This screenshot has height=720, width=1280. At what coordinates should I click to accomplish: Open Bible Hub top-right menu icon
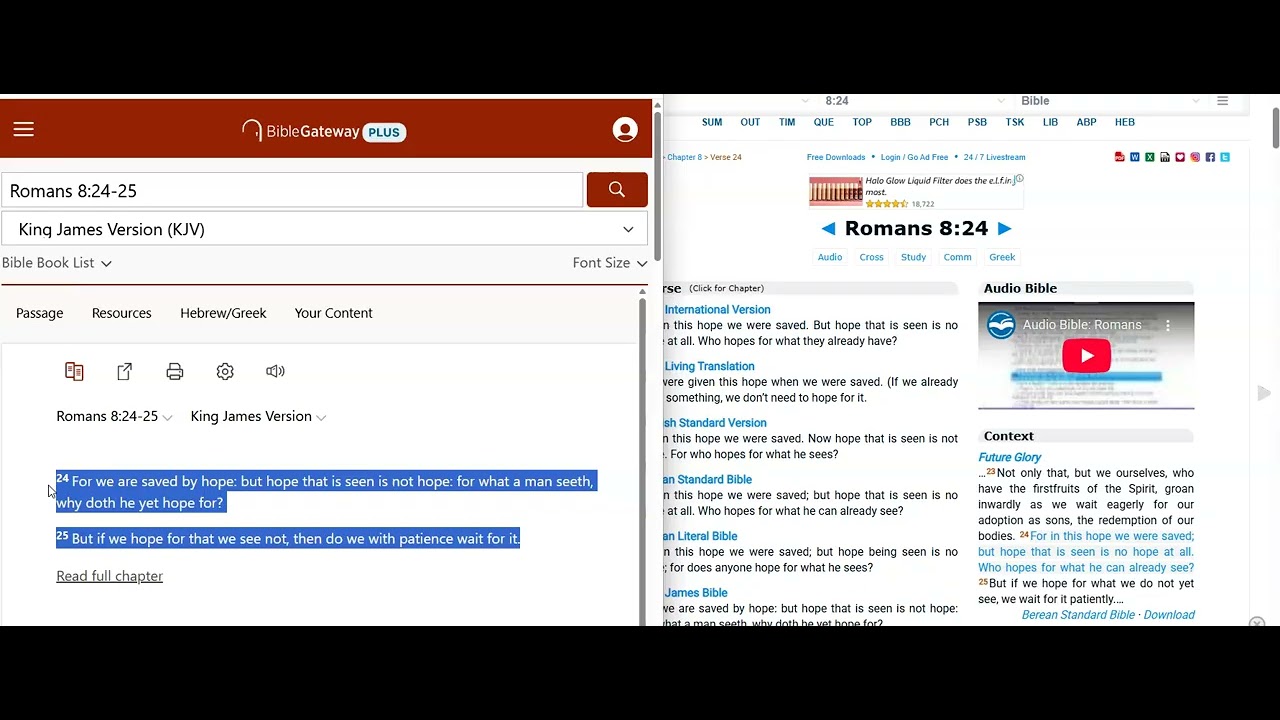pos(1222,101)
